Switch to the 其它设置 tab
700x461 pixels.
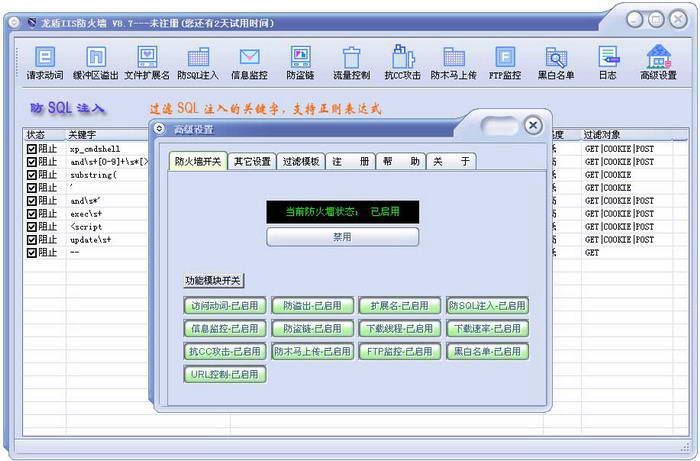(252, 162)
